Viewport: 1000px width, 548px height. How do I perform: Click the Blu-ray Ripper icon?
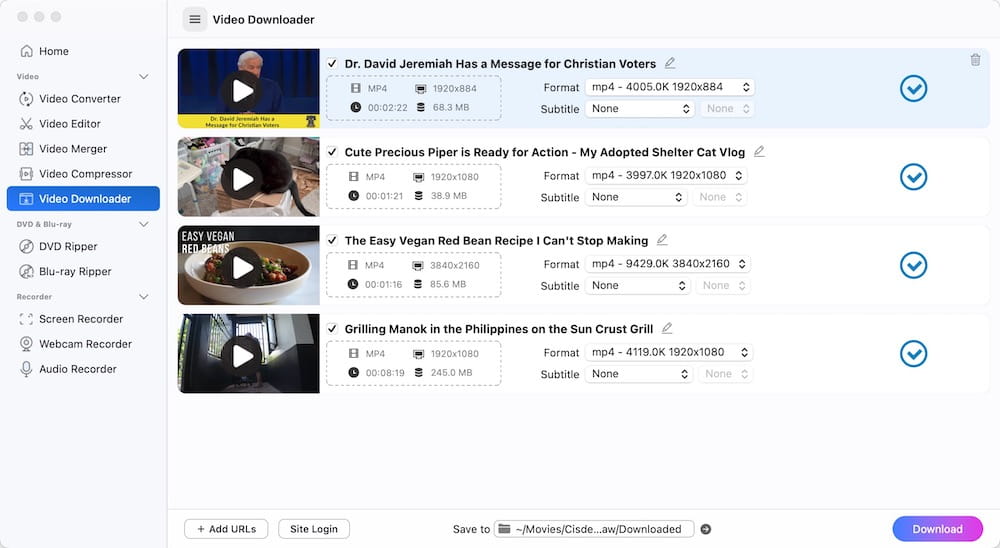coord(26,271)
